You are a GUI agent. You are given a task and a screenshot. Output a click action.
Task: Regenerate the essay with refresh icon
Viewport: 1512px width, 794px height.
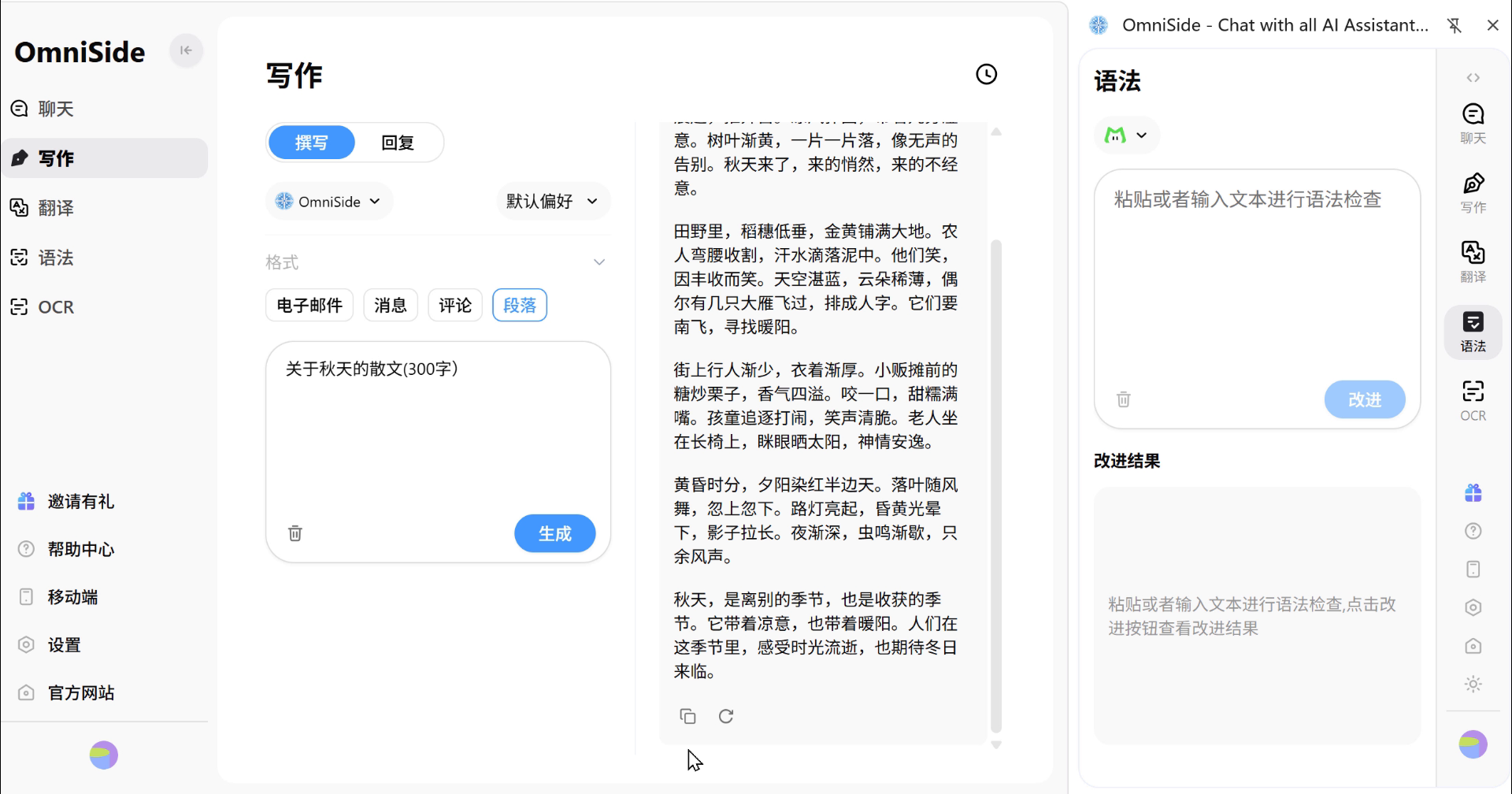pos(726,716)
